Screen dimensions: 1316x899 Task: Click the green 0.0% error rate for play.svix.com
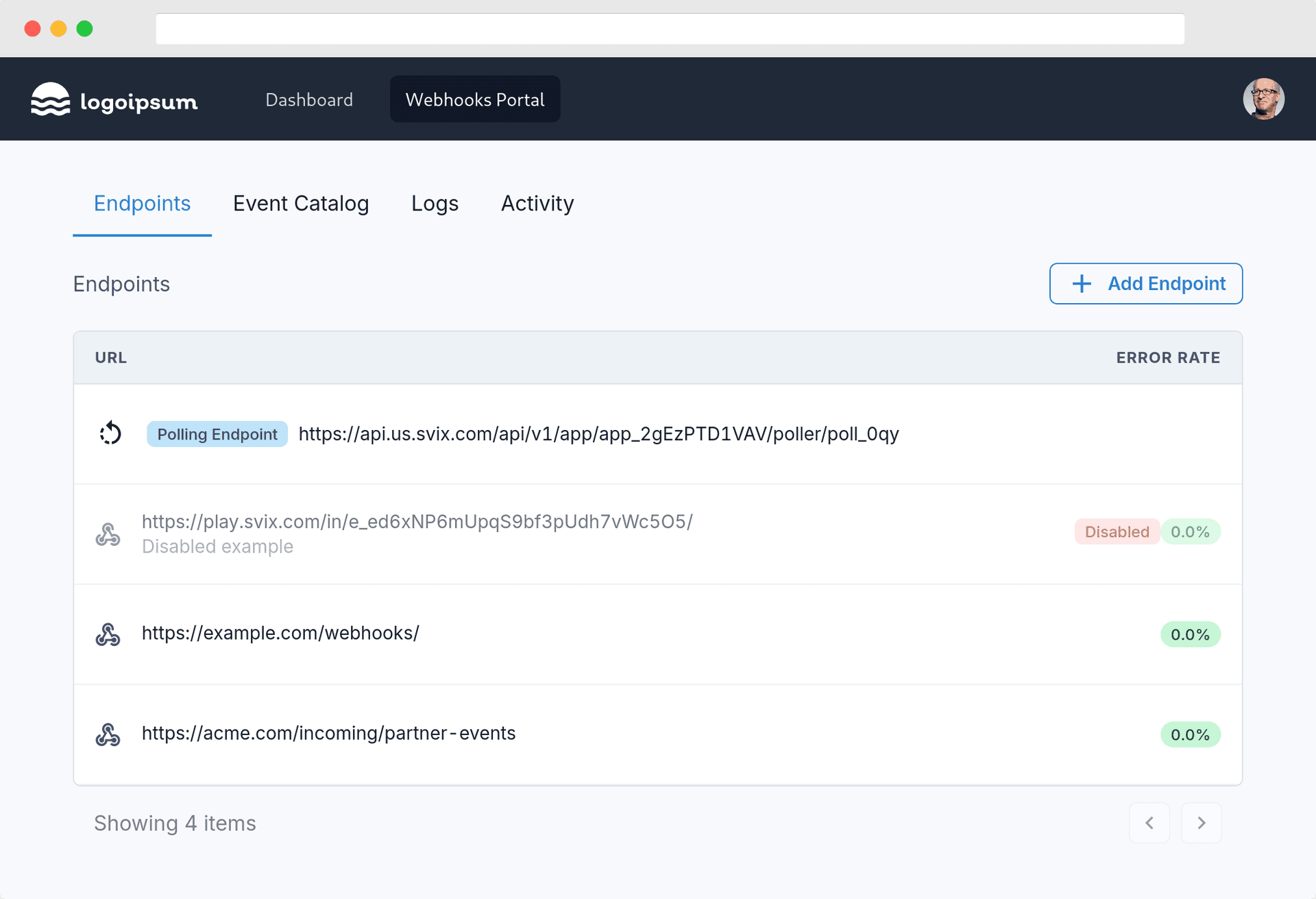[x=1191, y=531]
